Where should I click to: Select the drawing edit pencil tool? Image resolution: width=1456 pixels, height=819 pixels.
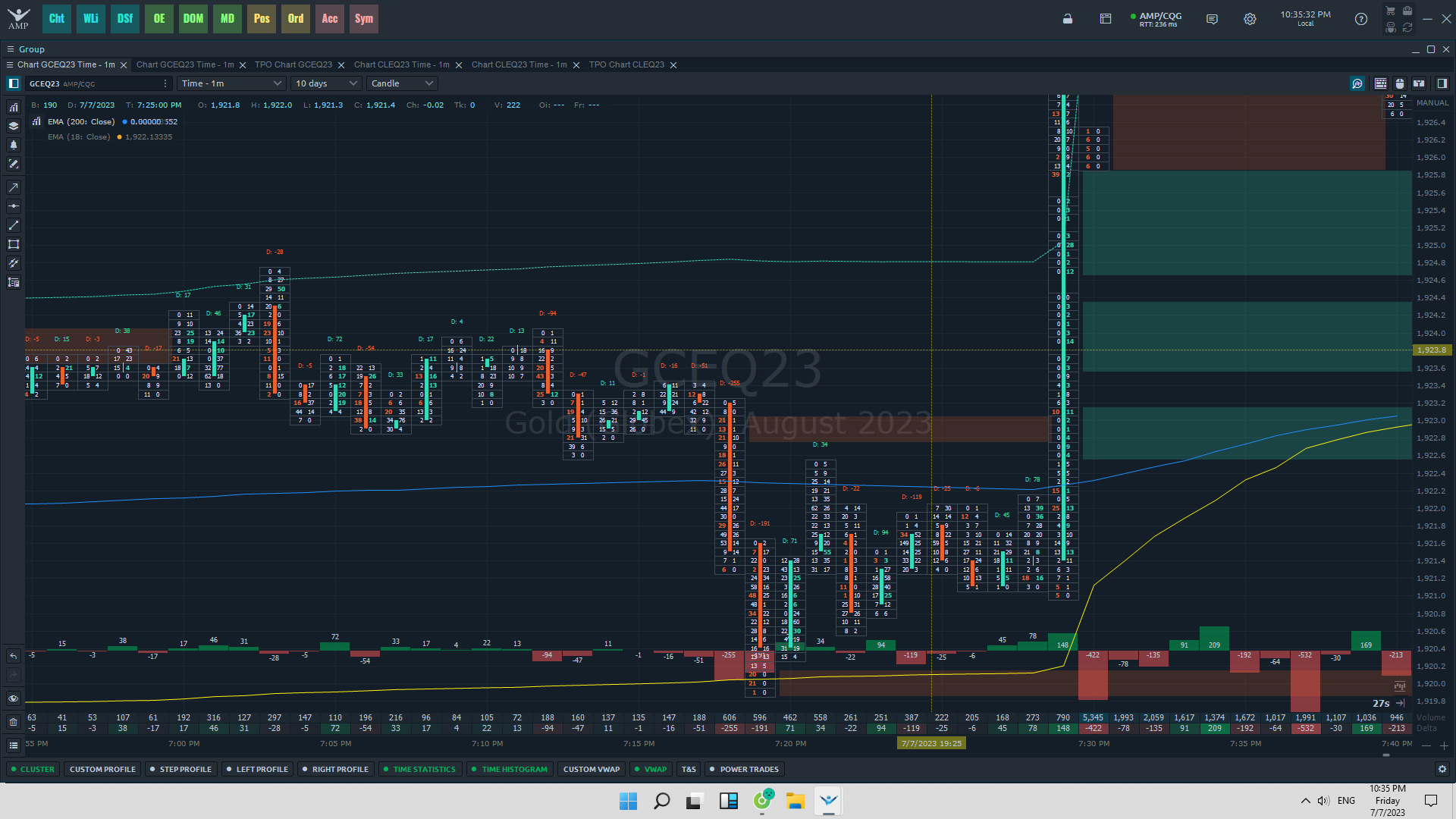(x=14, y=164)
